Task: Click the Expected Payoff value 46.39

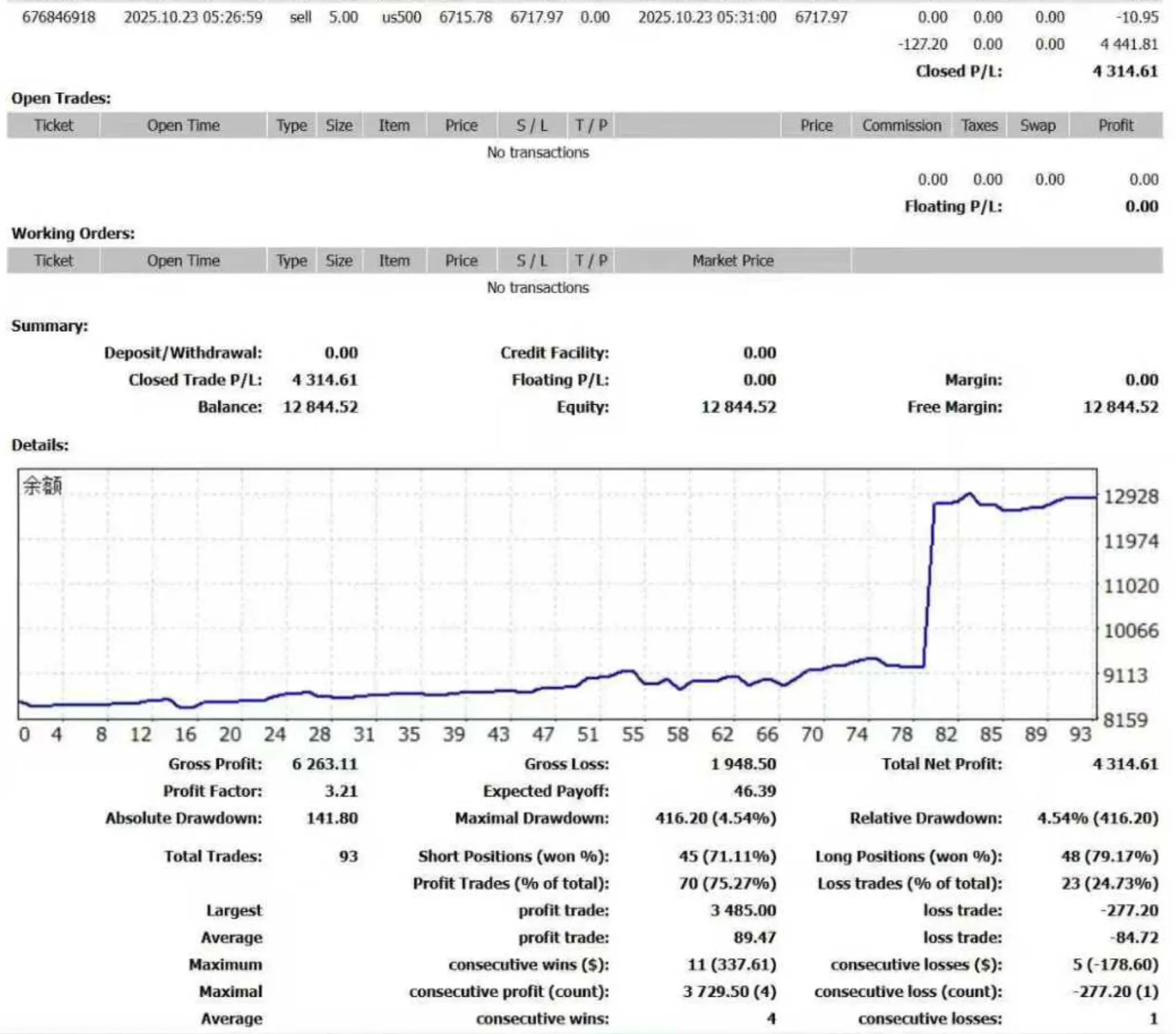Action: pyautogui.click(x=755, y=792)
